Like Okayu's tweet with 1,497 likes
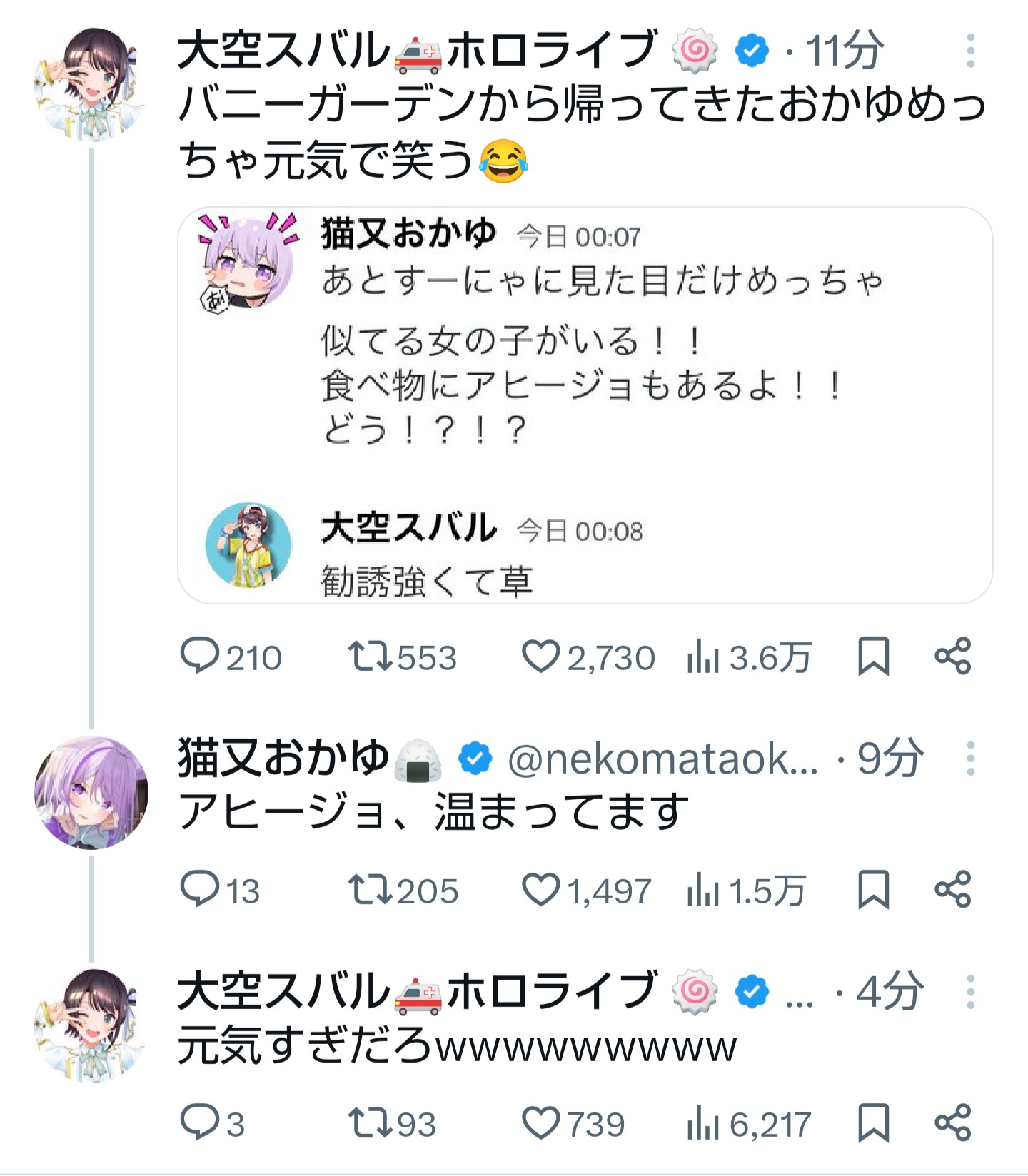This screenshot has height=1176, width=1028. (540, 889)
